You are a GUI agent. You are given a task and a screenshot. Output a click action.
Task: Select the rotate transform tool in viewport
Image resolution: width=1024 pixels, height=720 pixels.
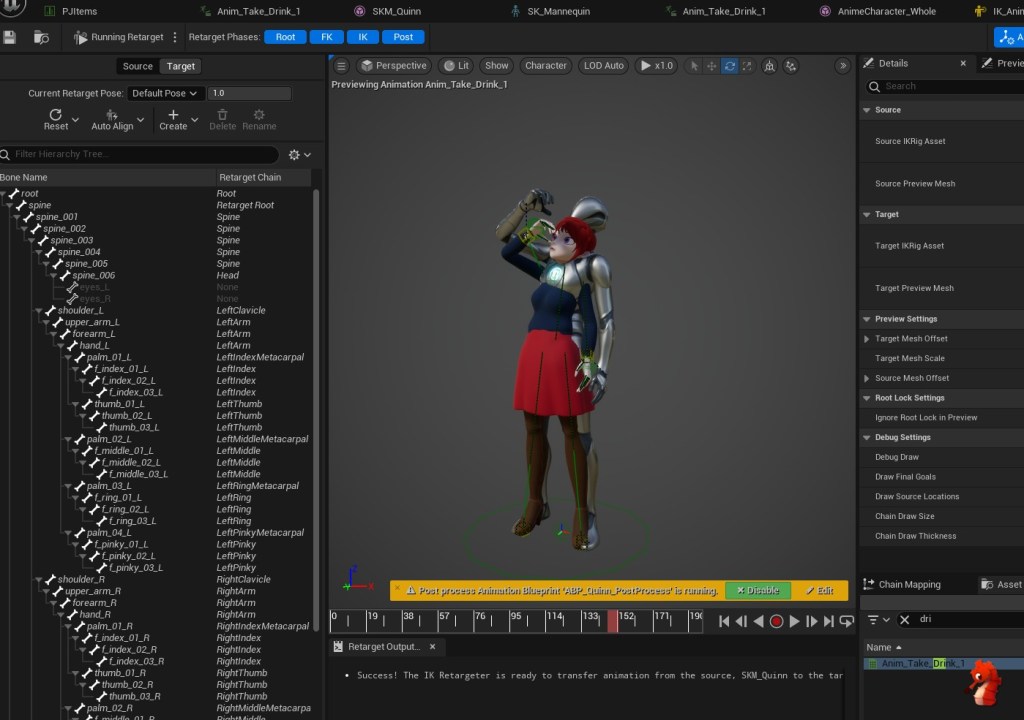click(x=730, y=66)
